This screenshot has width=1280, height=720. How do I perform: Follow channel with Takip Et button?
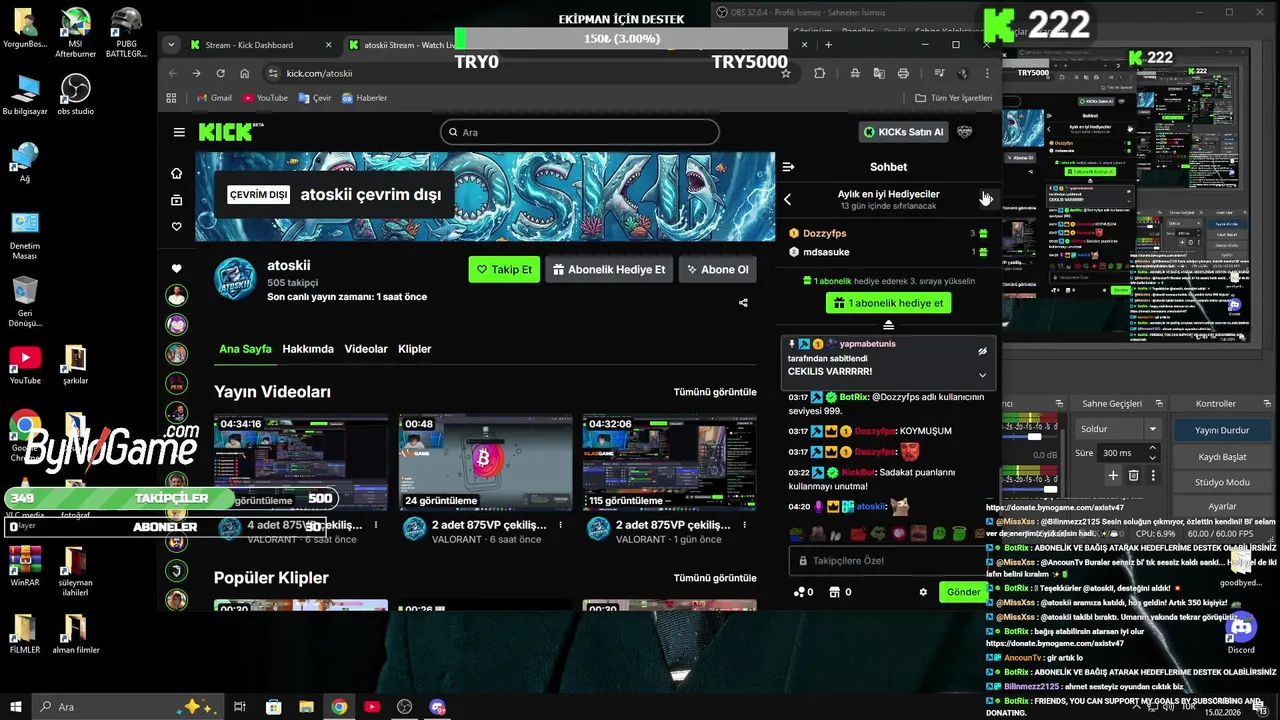tap(504, 269)
